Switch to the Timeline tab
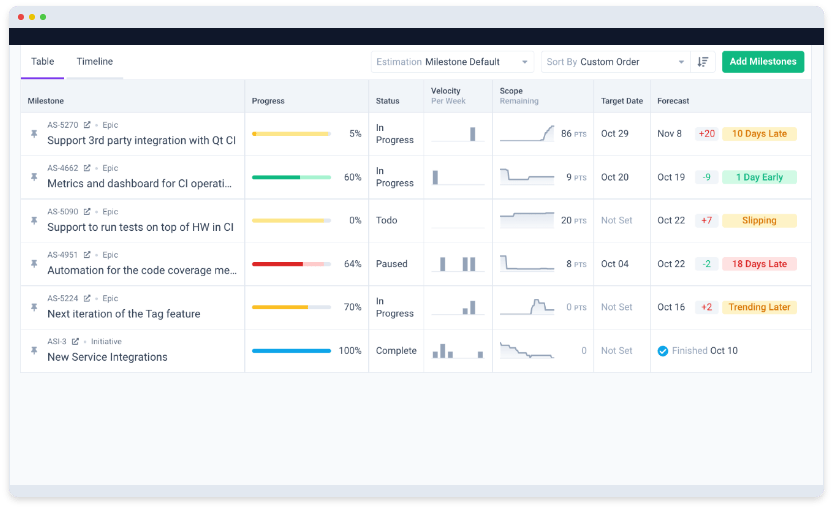Image resolution: width=833 pixels, height=509 pixels. pos(95,62)
